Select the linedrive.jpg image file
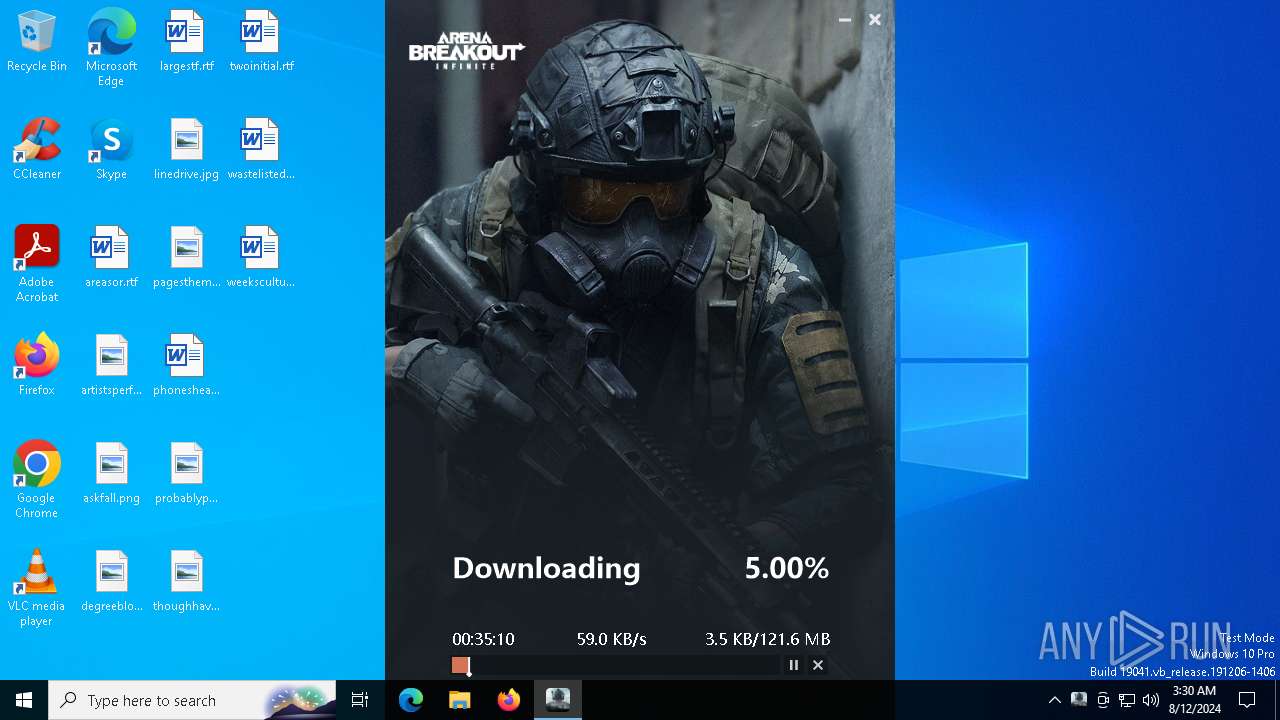The image size is (1280, 720). coord(186,150)
